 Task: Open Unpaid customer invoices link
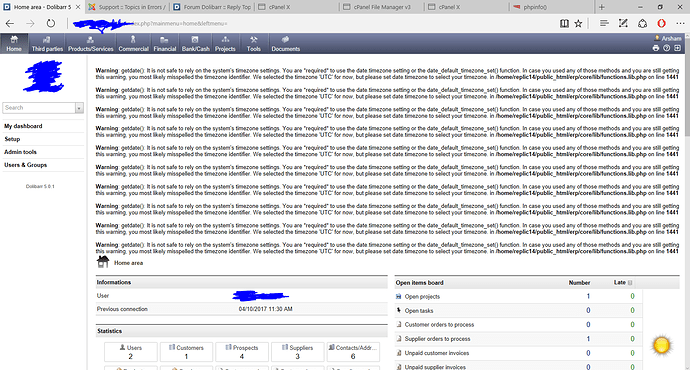tap(437, 353)
